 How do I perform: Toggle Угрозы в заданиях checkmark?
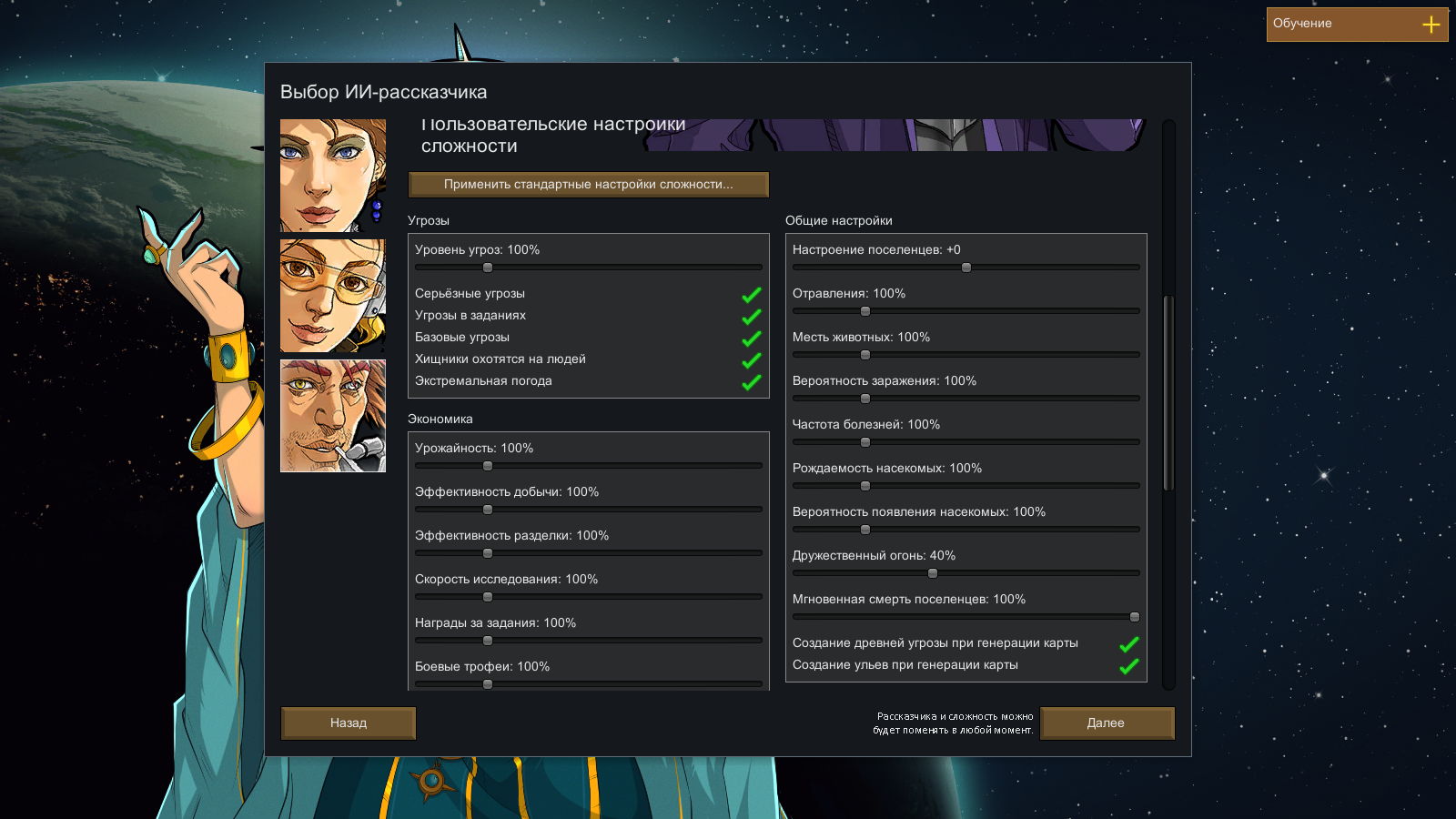tap(752, 317)
